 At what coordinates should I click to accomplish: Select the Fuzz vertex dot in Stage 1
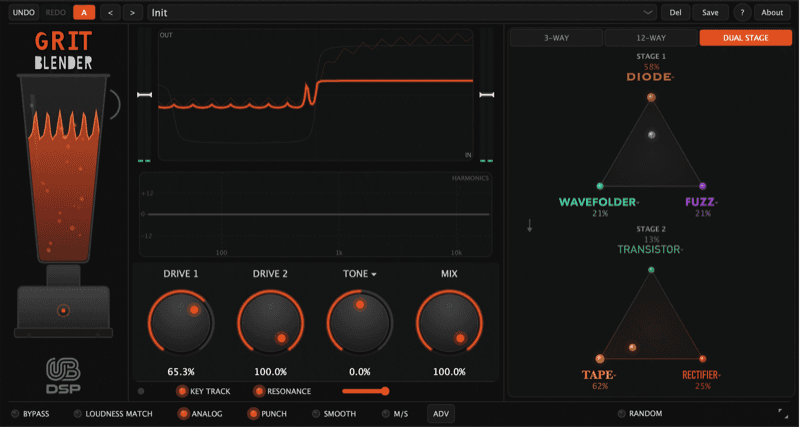[x=703, y=186]
